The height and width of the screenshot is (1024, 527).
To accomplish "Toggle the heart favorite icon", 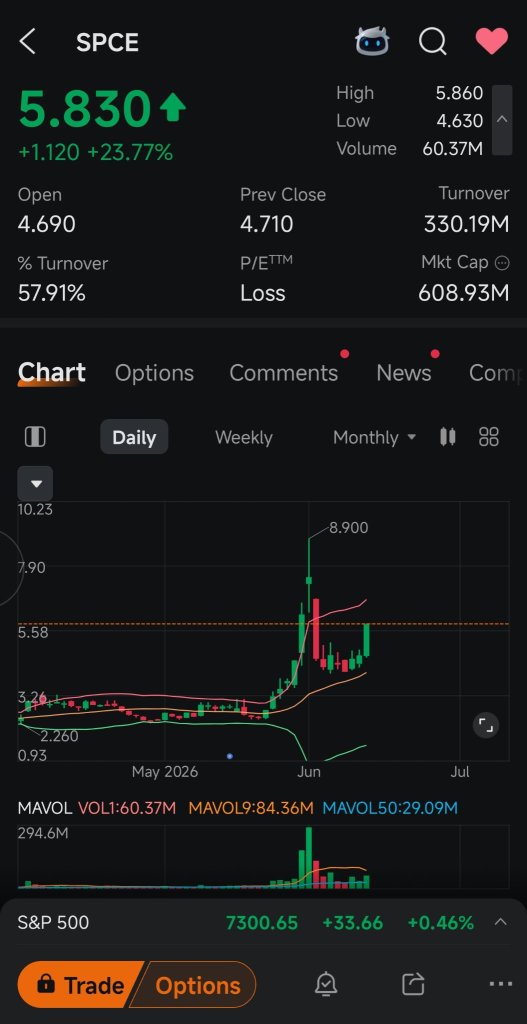I will (x=492, y=42).
